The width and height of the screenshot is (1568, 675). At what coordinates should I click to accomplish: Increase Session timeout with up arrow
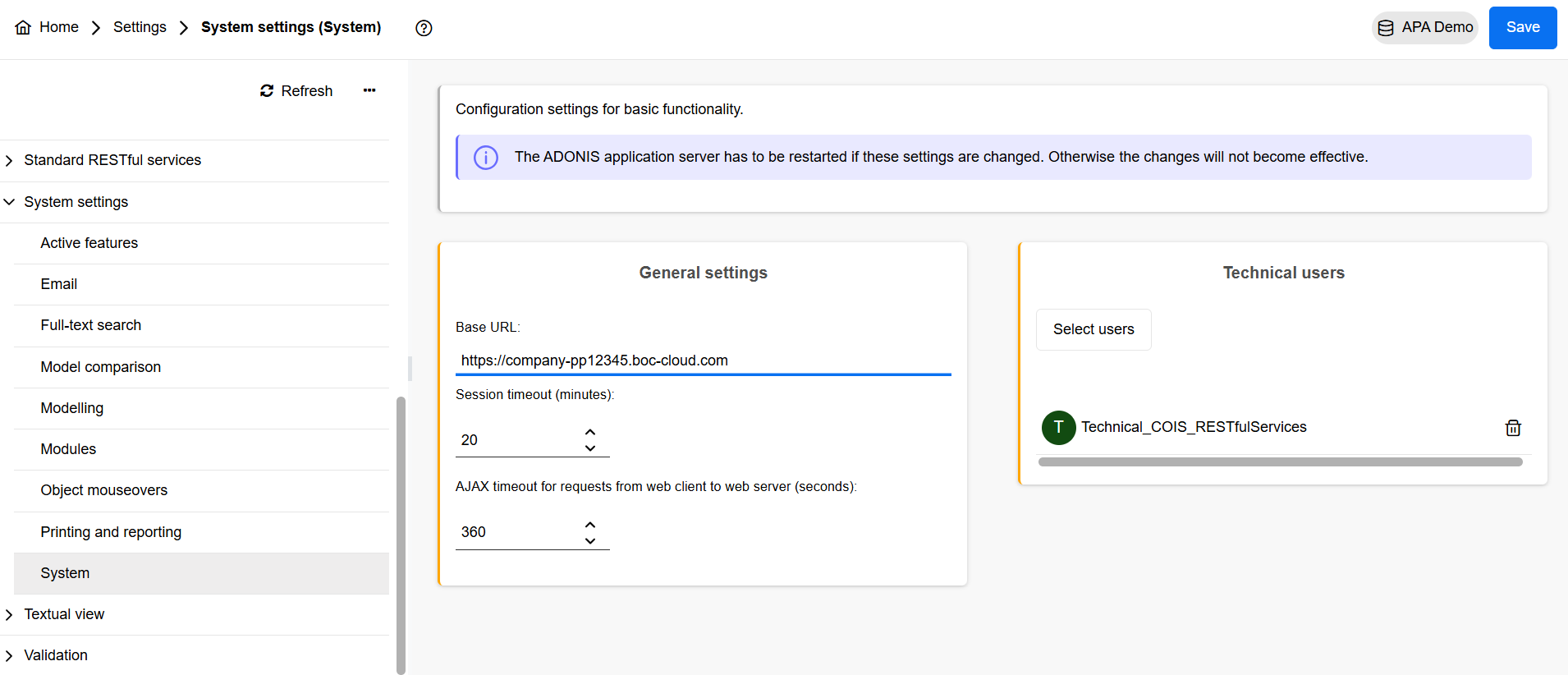pos(590,432)
